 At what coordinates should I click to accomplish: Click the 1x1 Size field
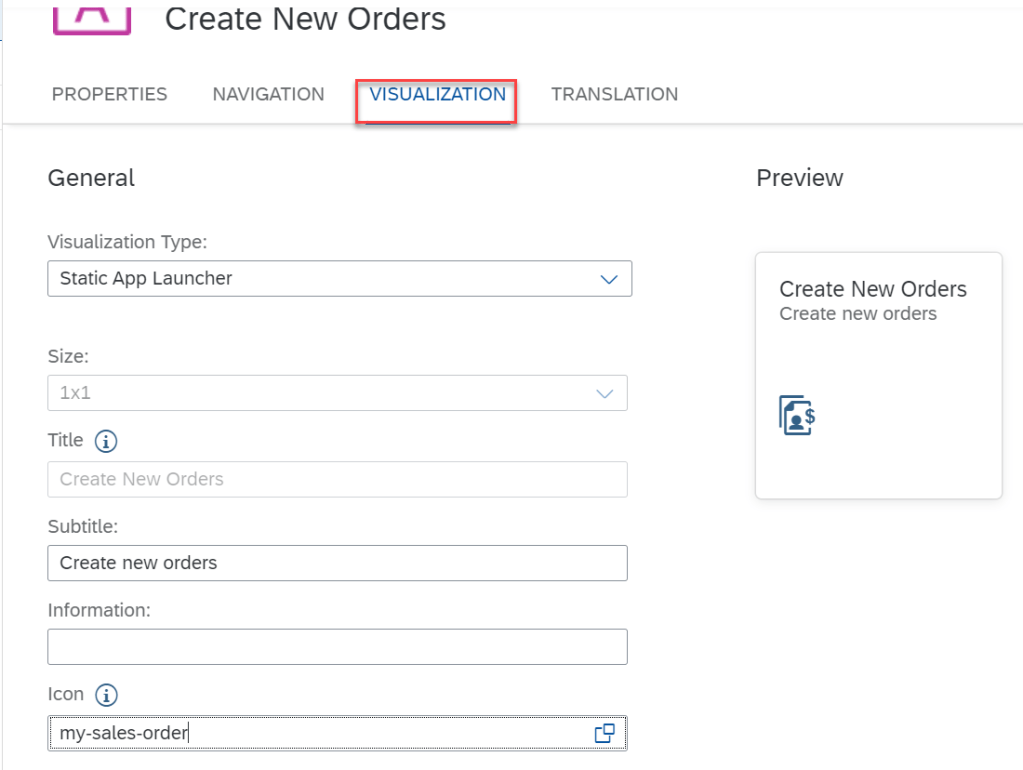pyautogui.click(x=300, y=393)
